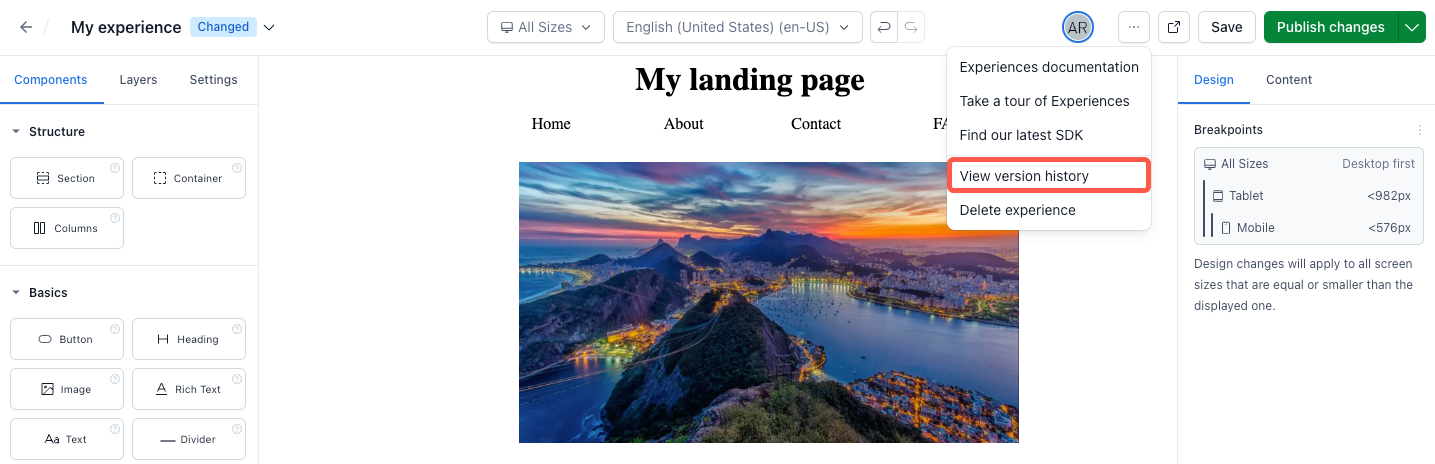Open the All Sizes dropdown
The height and width of the screenshot is (464, 1435).
(546, 27)
